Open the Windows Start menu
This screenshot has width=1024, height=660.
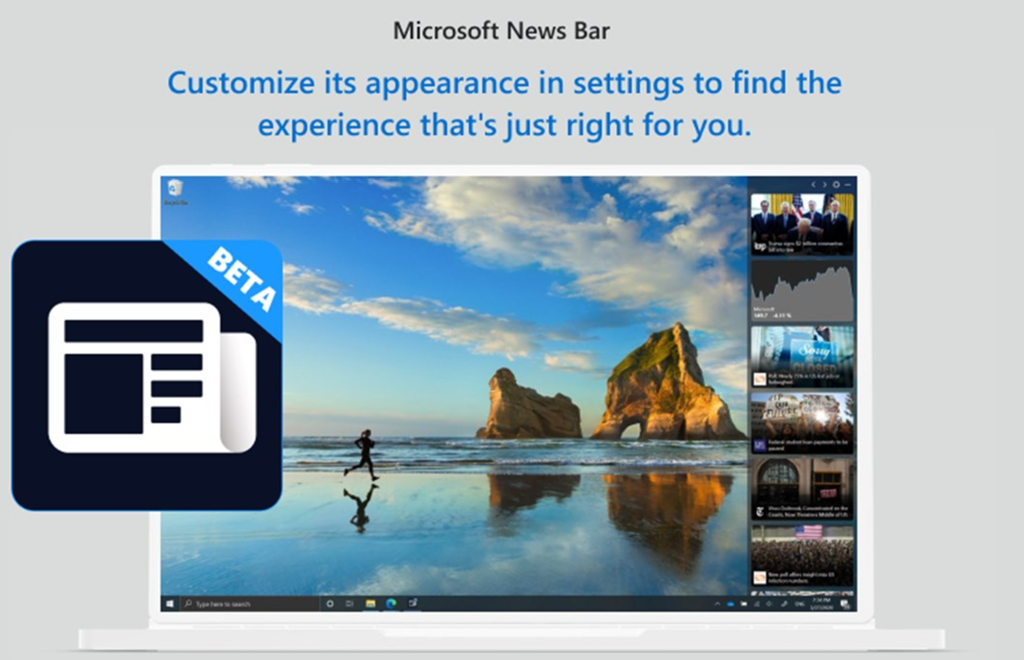[x=171, y=604]
